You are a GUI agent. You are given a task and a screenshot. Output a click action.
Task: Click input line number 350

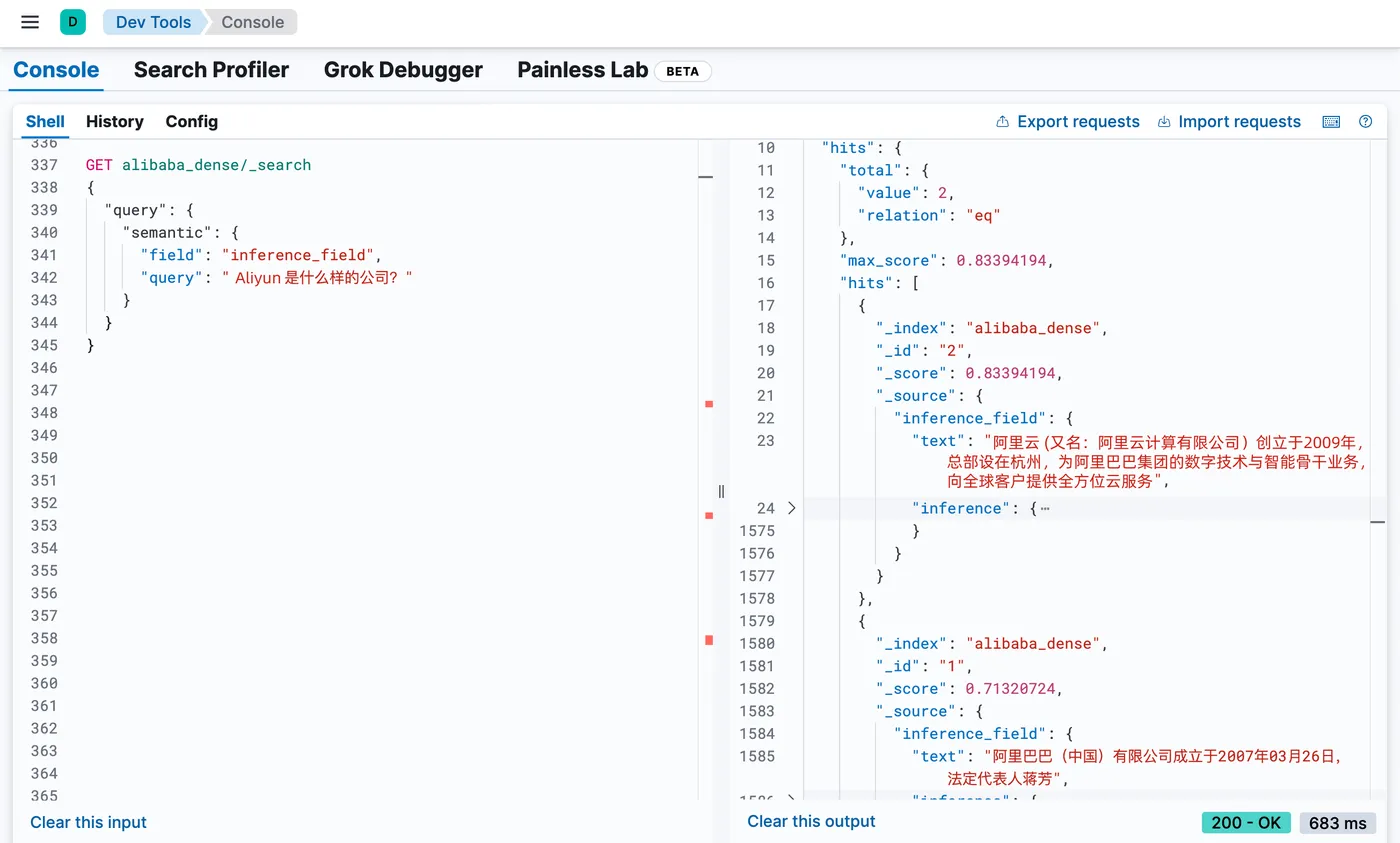pyautogui.click(x=44, y=458)
